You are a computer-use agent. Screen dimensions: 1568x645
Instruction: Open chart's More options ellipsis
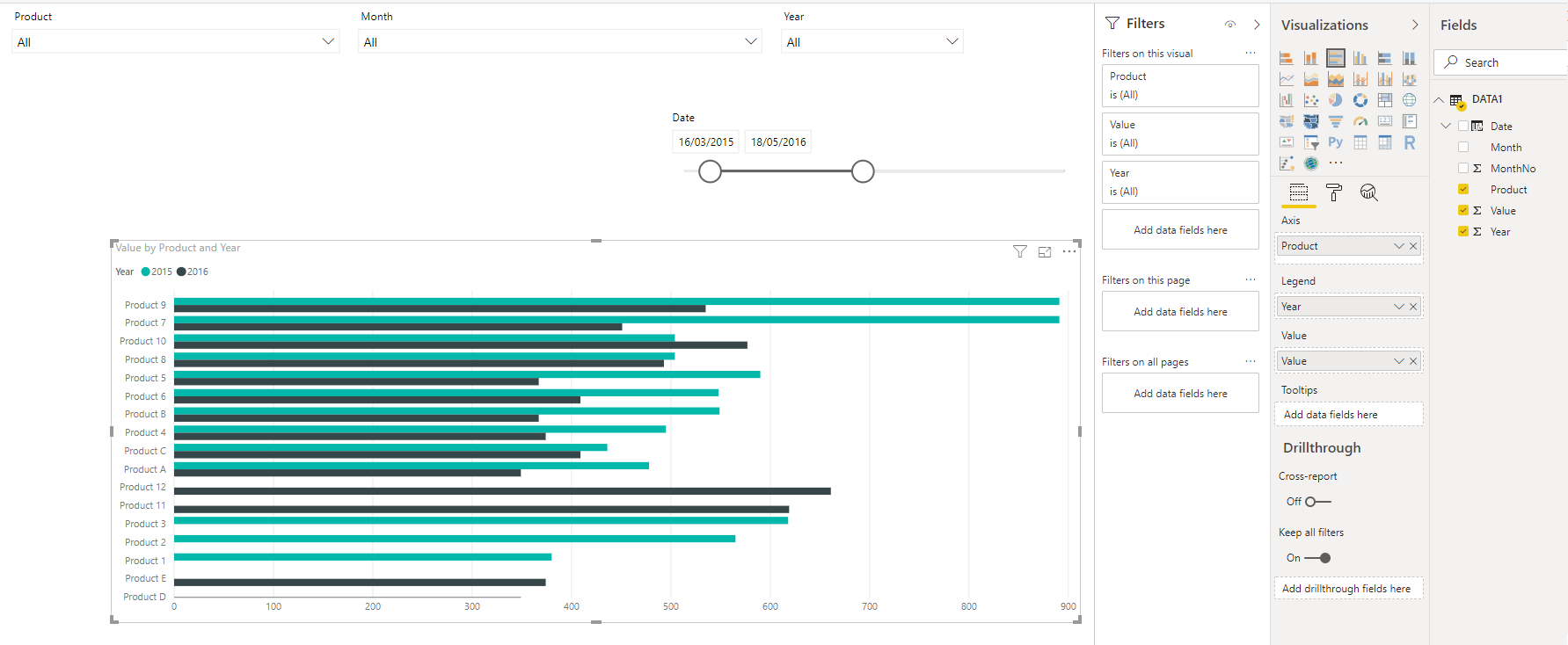point(1068,251)
